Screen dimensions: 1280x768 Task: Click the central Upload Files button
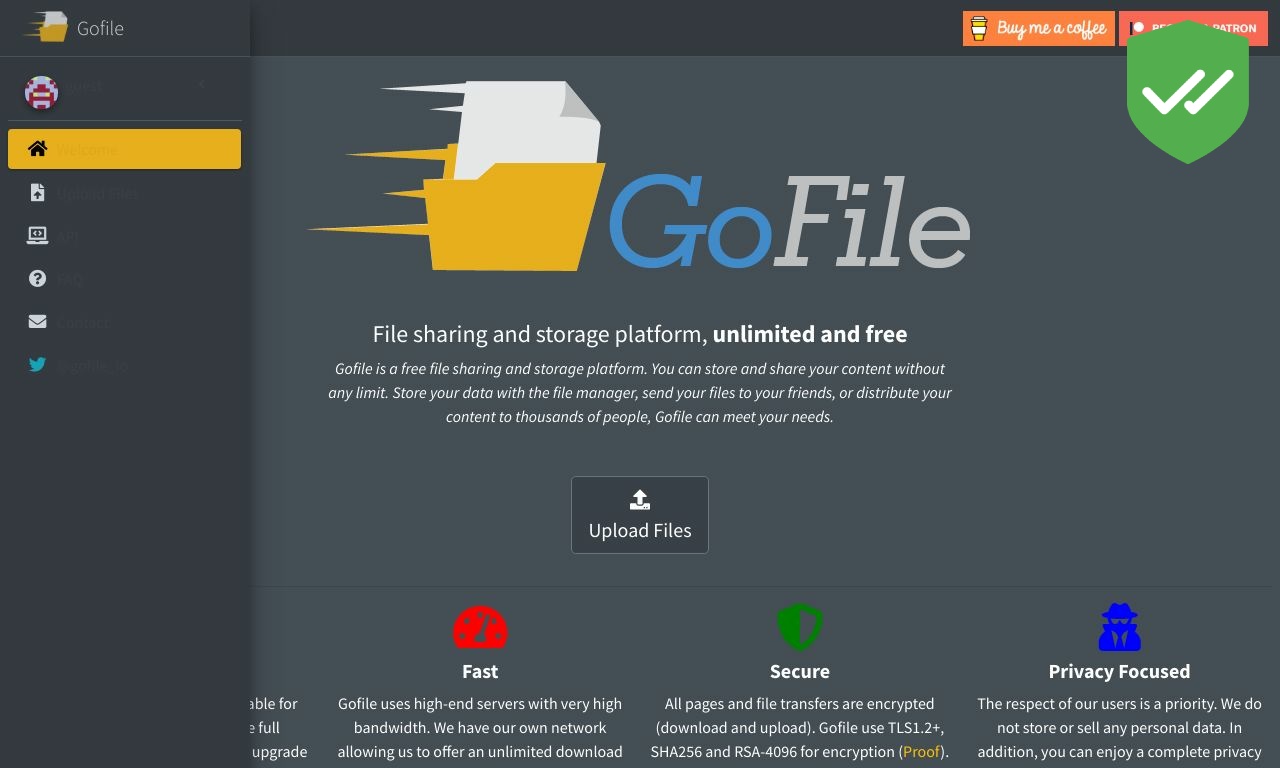point(640,515)
